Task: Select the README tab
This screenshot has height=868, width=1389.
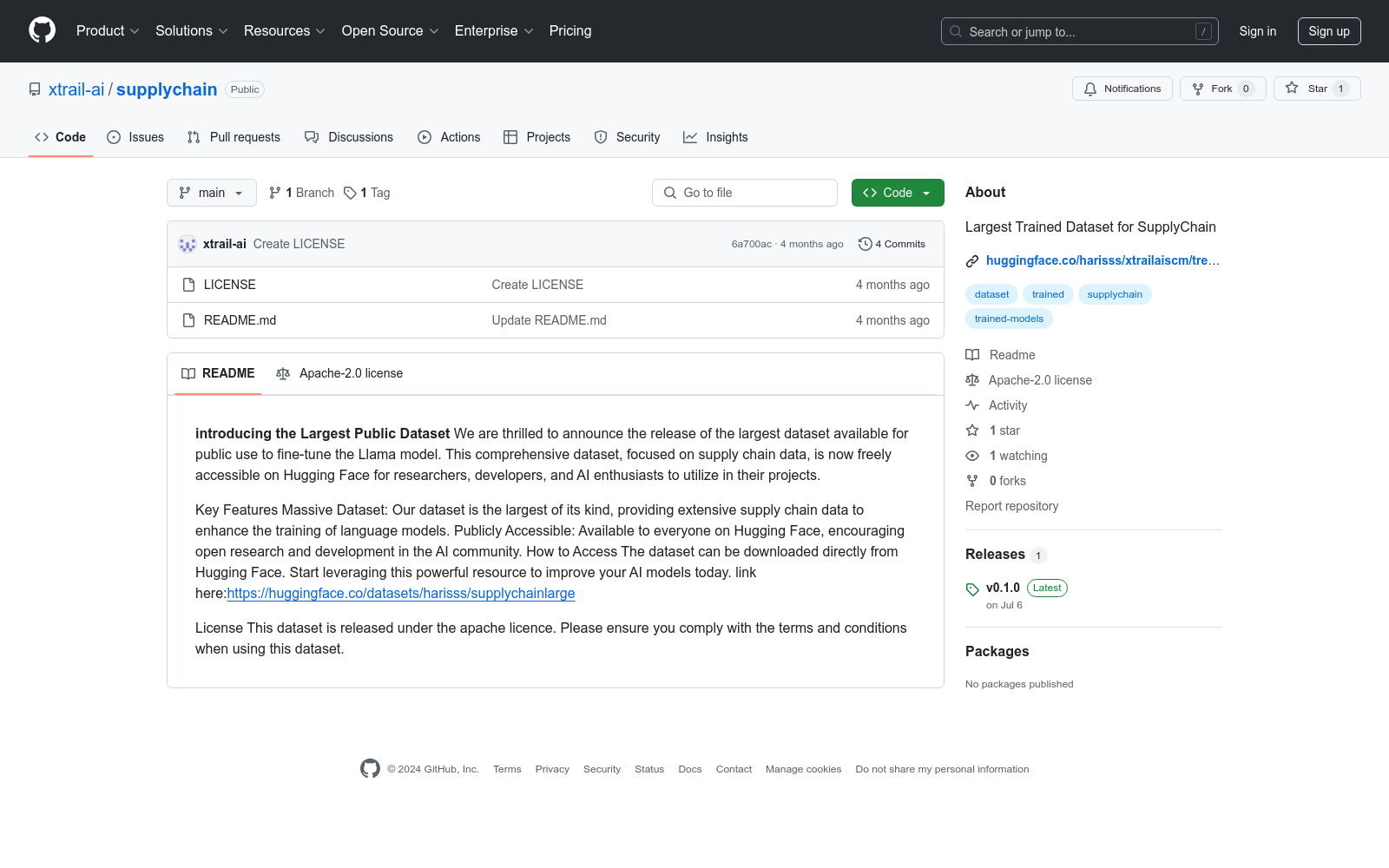Action: click(218, 373)
